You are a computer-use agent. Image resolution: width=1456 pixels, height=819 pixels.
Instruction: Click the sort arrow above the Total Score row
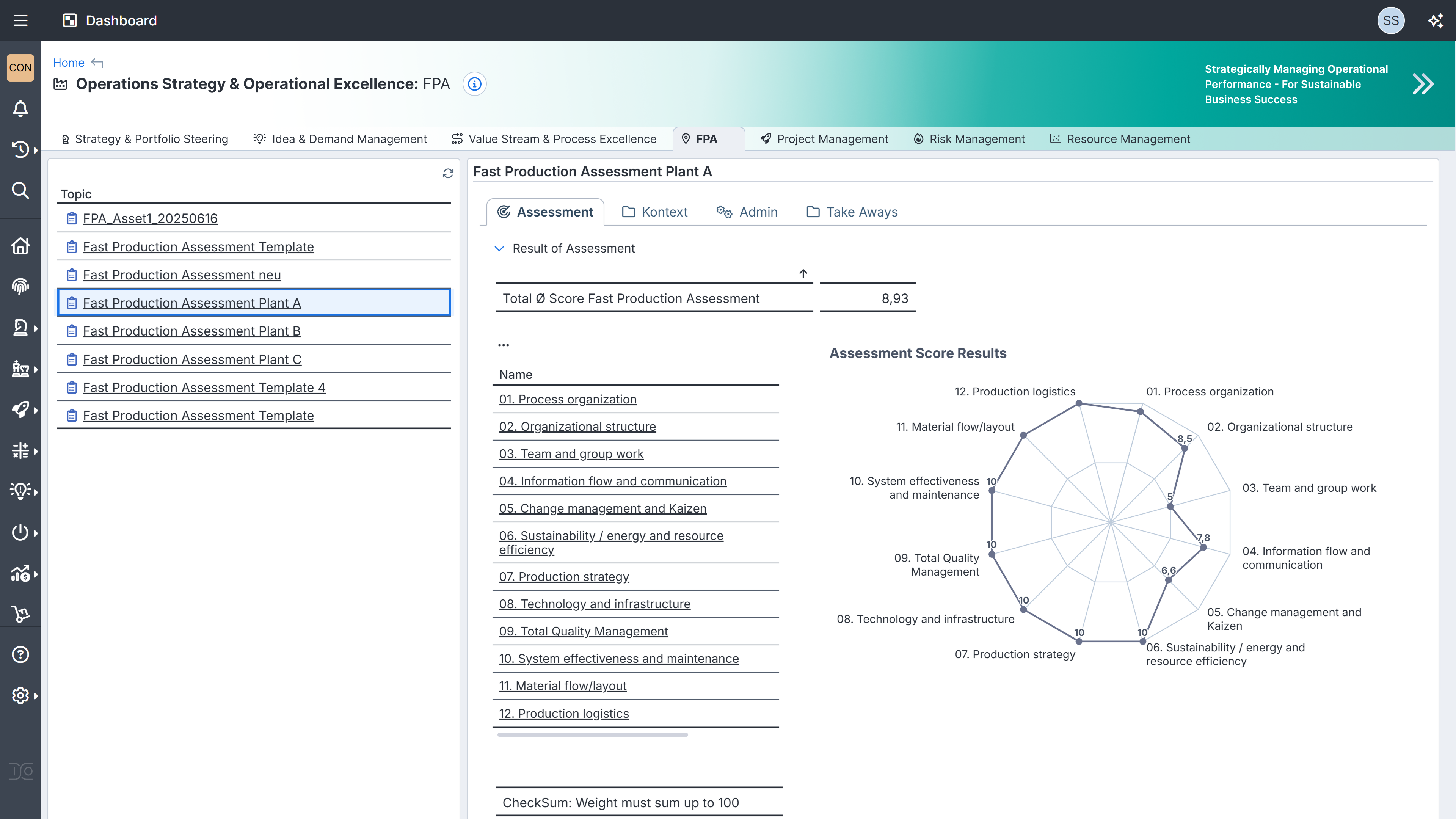803,273
